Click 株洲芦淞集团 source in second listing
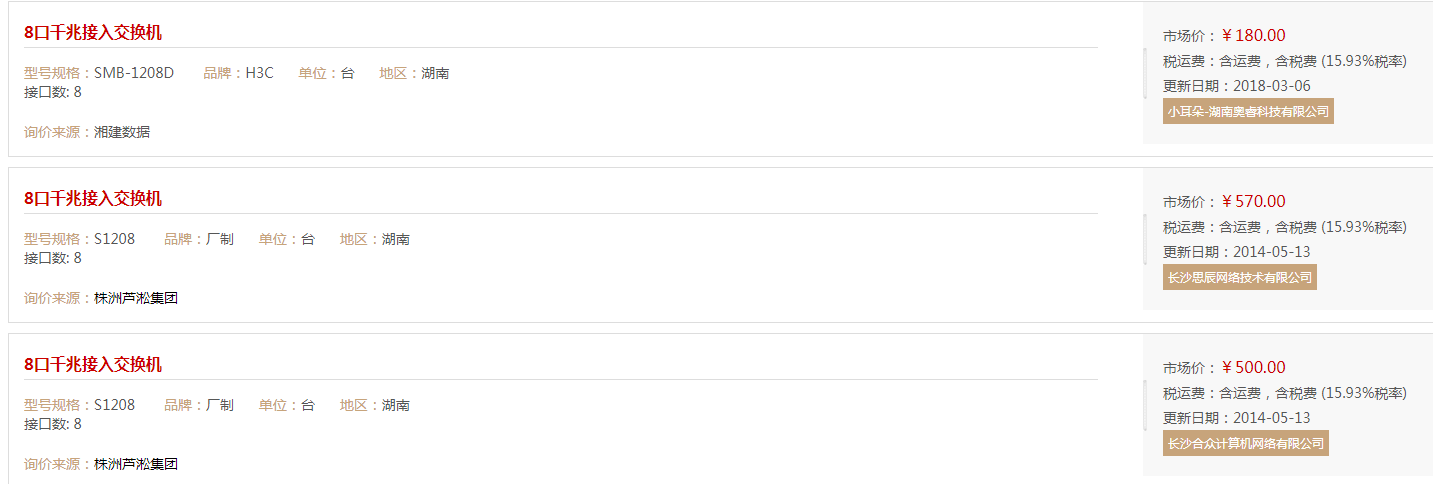 136,298
